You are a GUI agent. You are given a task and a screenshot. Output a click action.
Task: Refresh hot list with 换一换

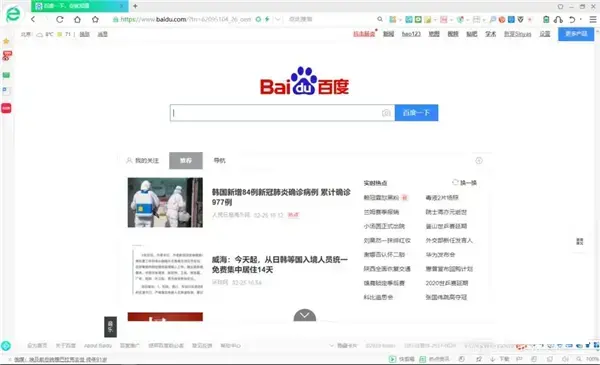[465, 183]
